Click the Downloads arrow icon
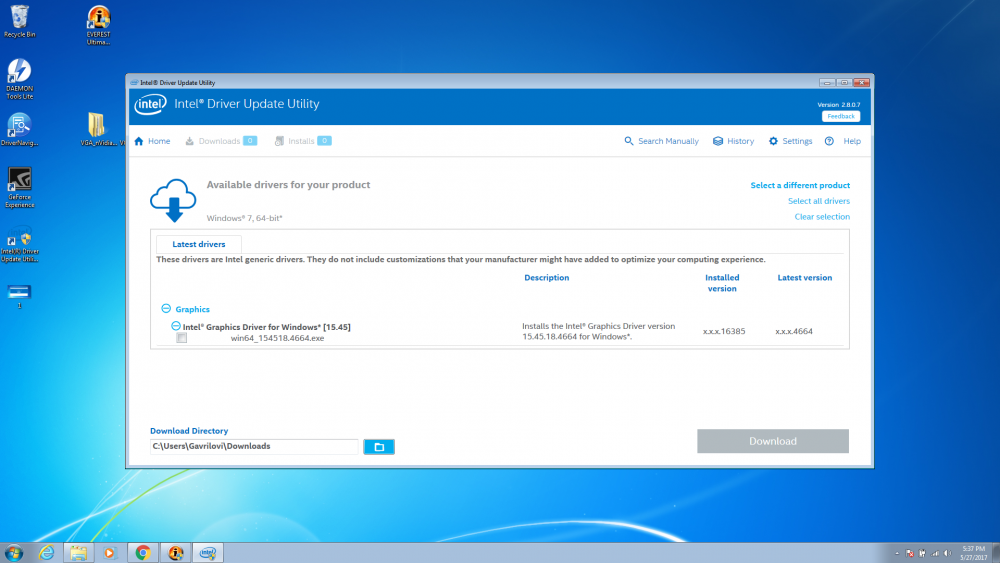Viewport: 1000px width, 563px height. pos(189,141)
